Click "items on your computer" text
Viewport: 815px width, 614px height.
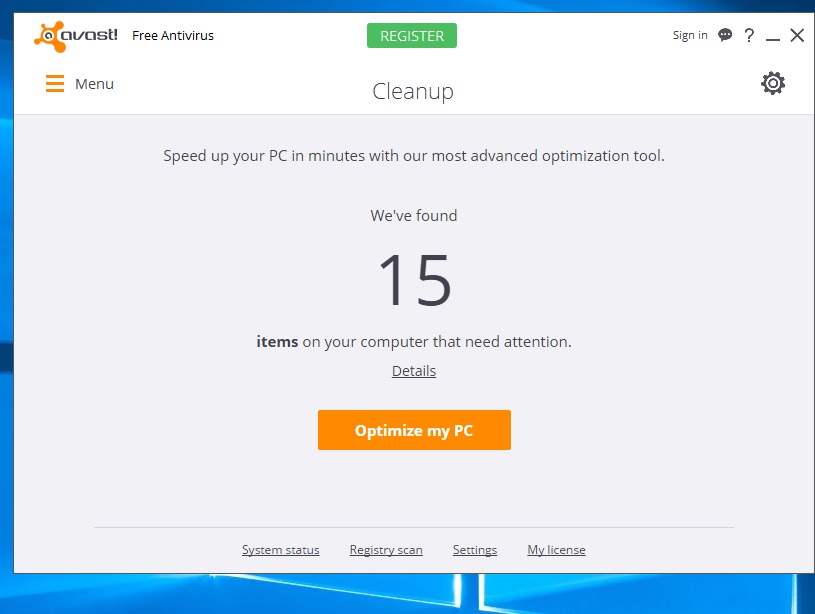point(414,342)
